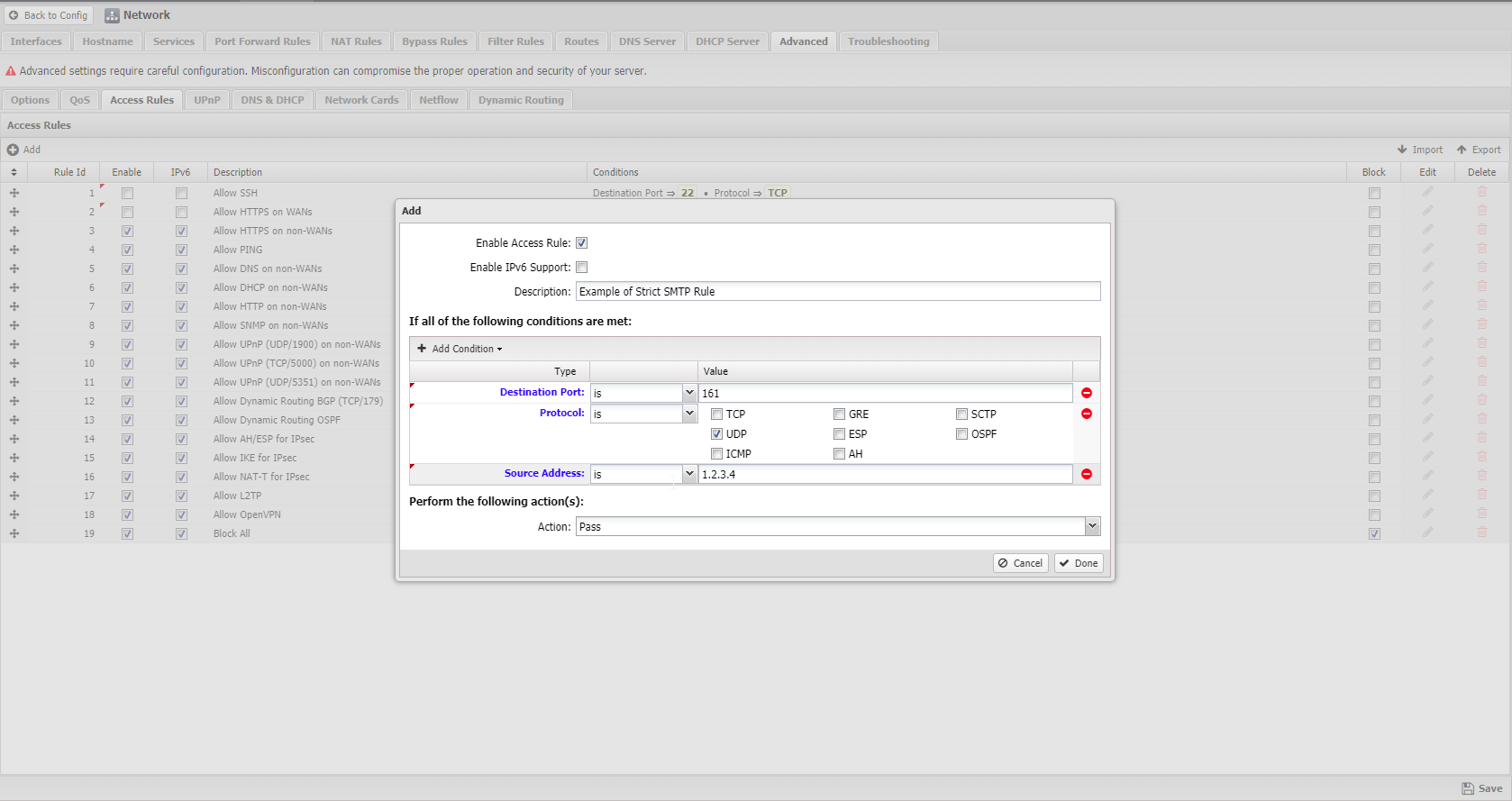Image resolution: width=1512 pixels, height=801 pixels.
Task: Click the Back to Config button
Action: pyautogui.click(x=48, y=15)
